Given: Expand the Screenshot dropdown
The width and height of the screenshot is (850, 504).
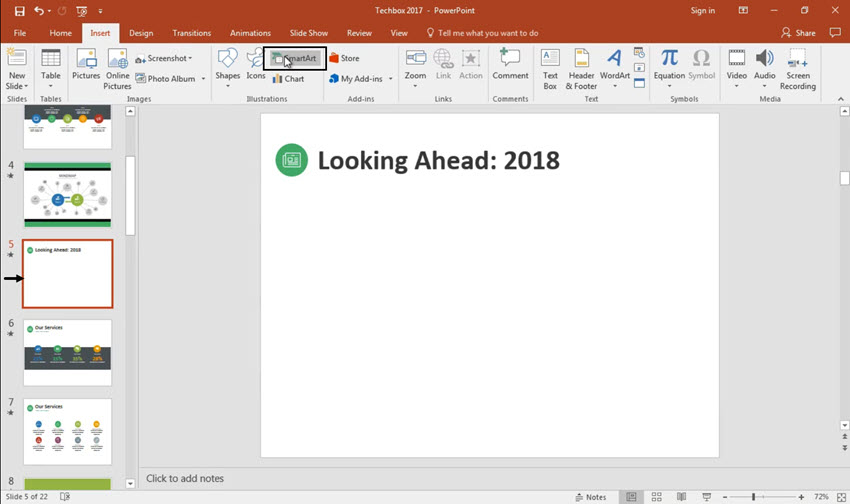Looking at the screenshot, I should (x=193, y=59).
